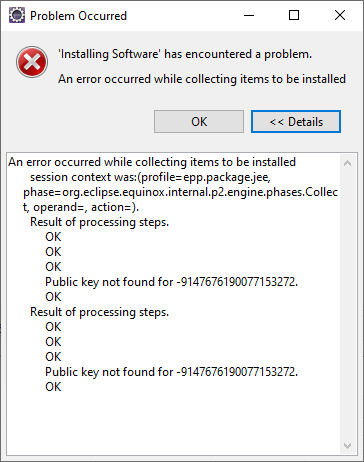Click the details pane vertical scrollbar track

click(347, 304)
